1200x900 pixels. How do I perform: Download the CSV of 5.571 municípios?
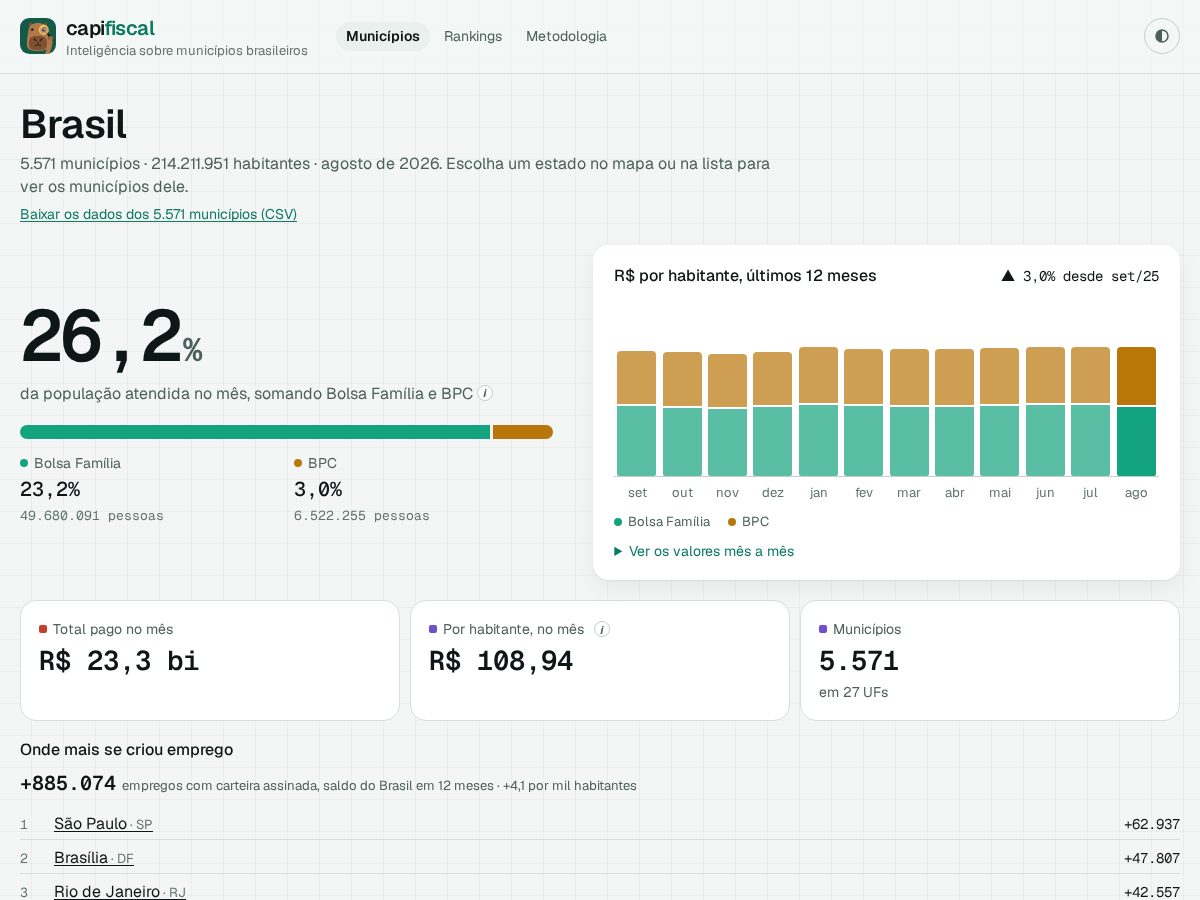click(158, 214)
